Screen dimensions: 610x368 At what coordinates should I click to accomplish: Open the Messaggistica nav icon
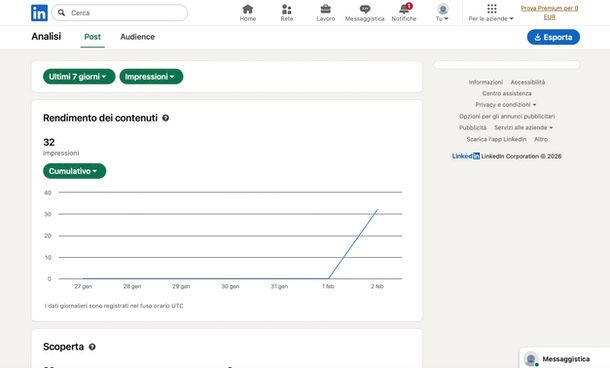365,13
